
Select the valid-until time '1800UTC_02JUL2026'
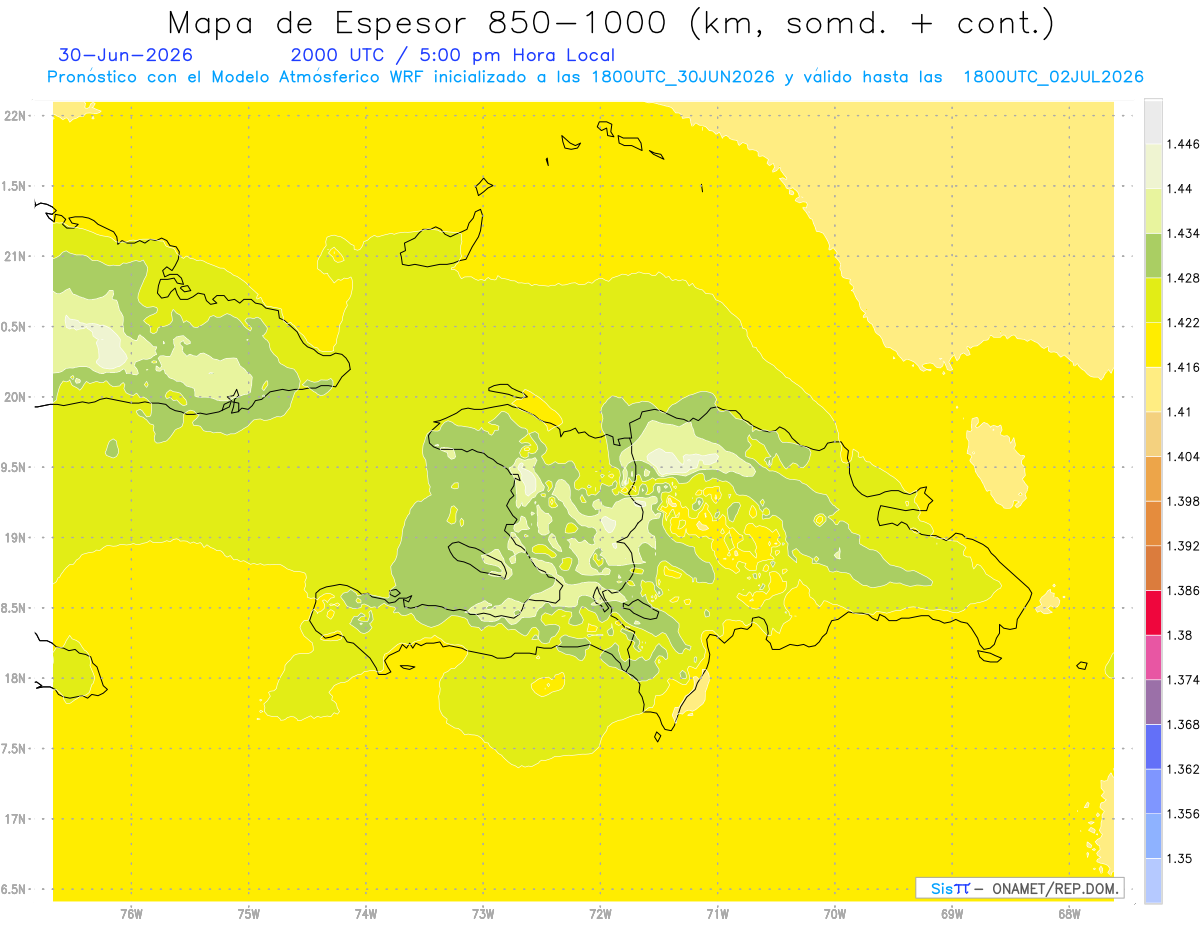(x=1053, y=77)
